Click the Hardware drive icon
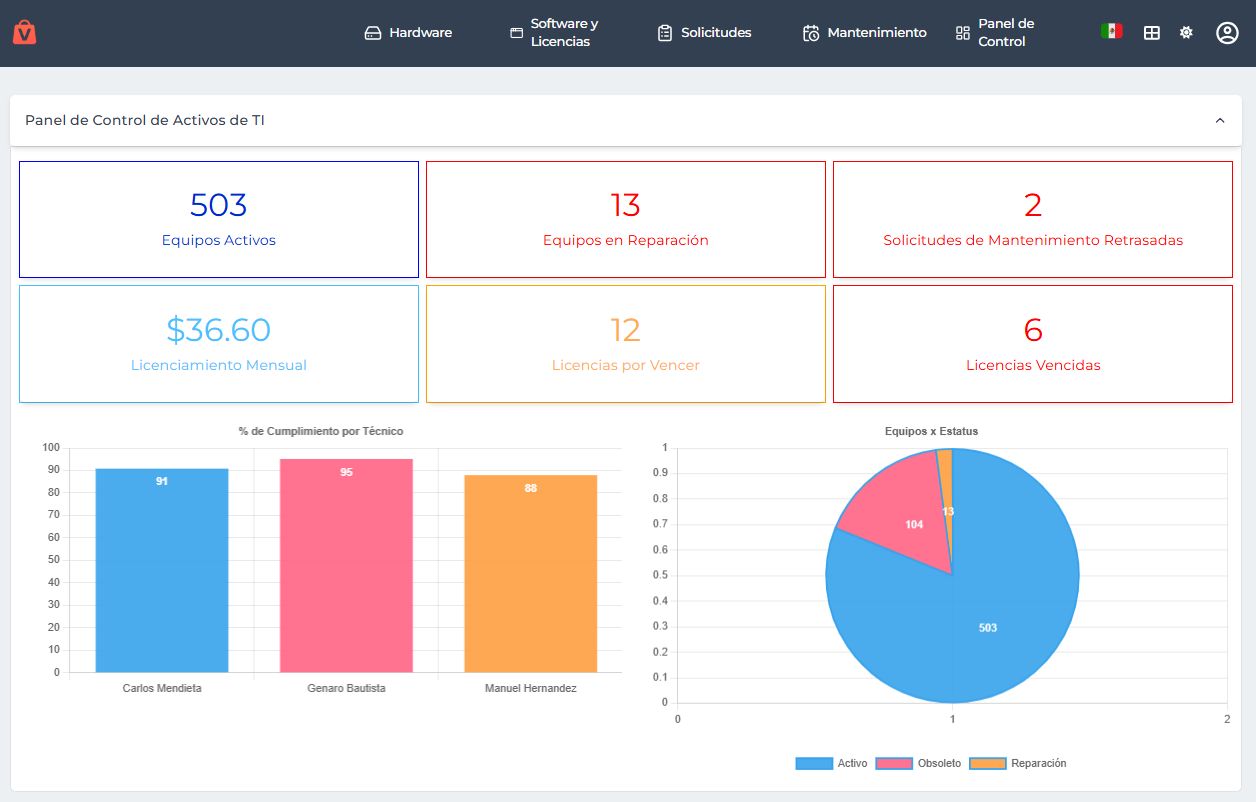This screenshot has height=802, width=1256. [x=373, y=33]
